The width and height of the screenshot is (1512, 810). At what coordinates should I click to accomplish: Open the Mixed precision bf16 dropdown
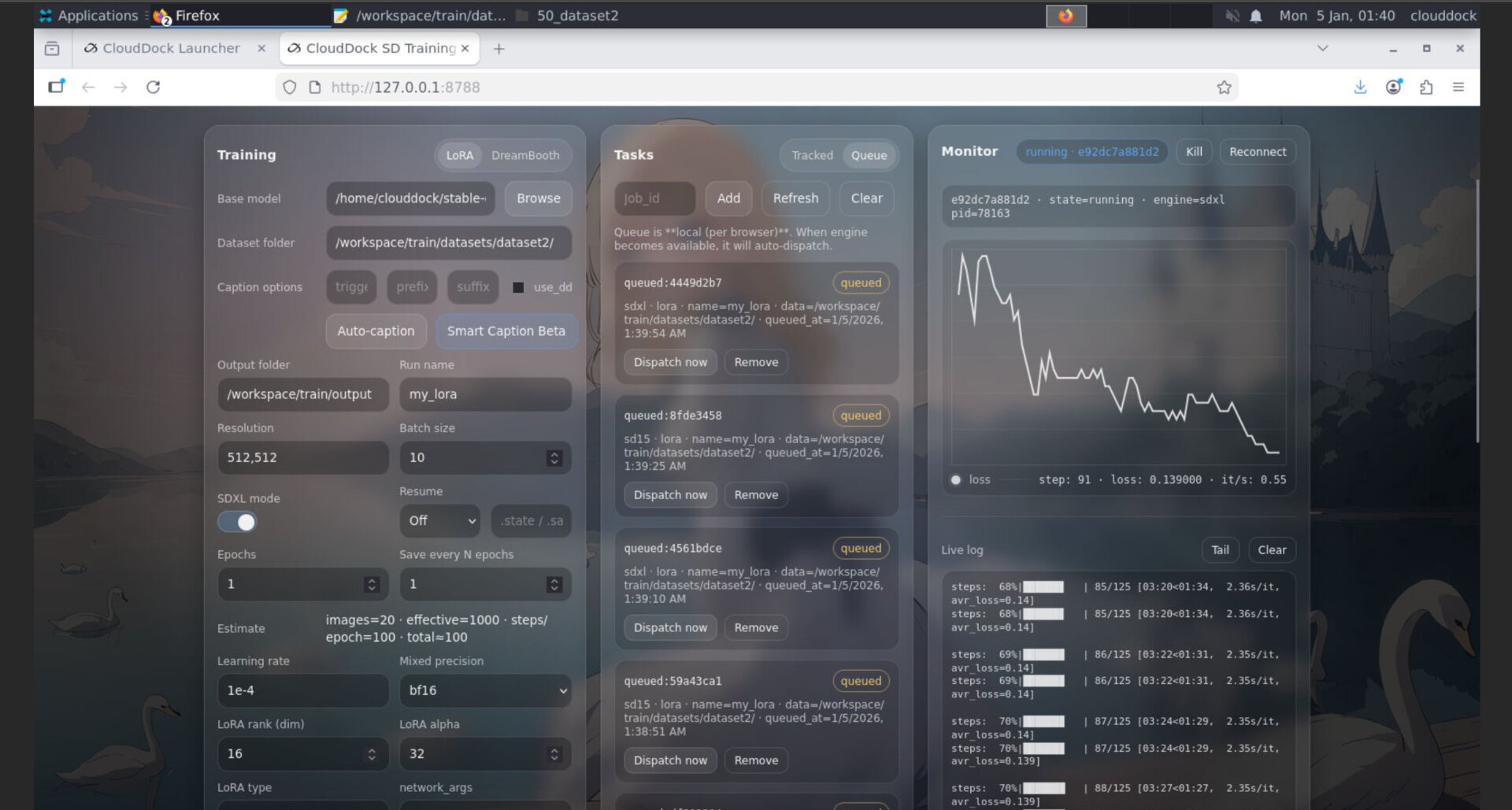pos(485,690)
